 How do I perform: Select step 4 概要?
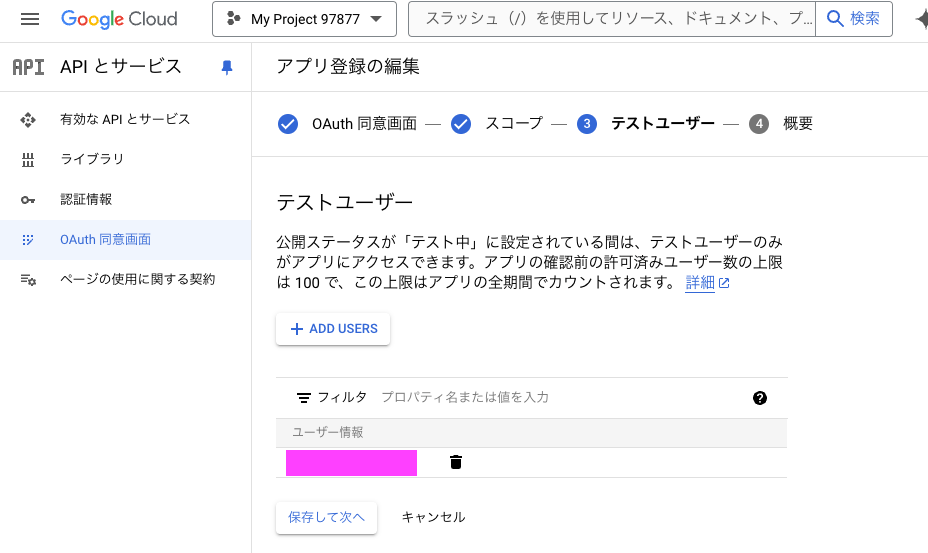point(781,124)
